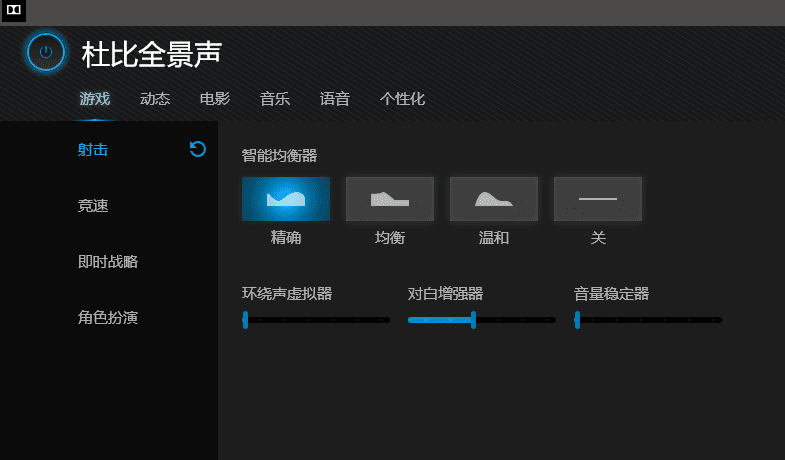Click the 对白增强器 slider handle

coord(473,320)
